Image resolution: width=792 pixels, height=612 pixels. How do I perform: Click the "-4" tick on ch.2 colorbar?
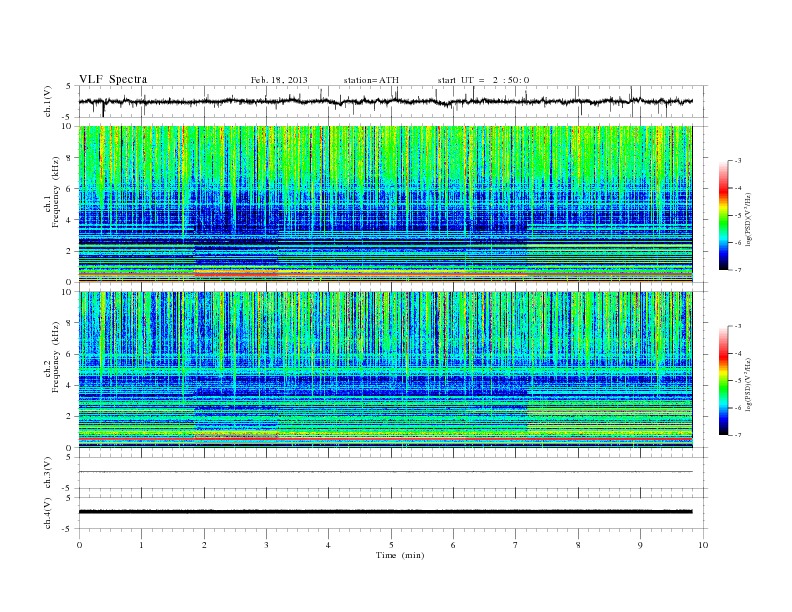coord(738,353)
